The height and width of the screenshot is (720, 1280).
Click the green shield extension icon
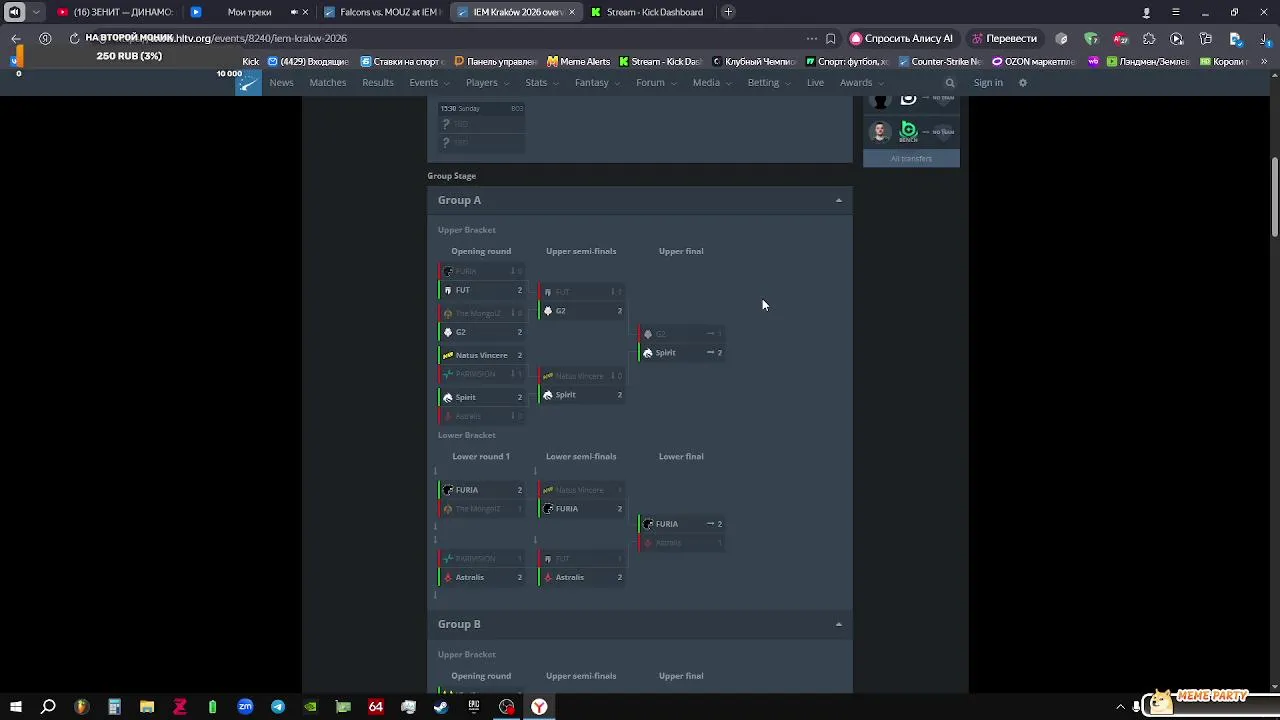pyautogui.click(x=1091, y=38)
